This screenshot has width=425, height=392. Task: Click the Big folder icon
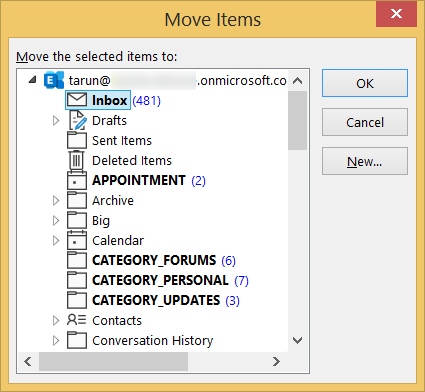click(x=77, y=220)
